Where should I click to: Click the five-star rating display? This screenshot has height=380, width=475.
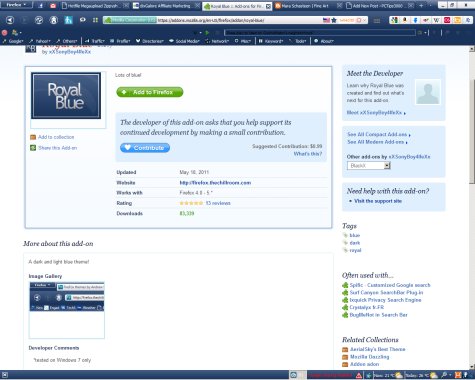[x=191, y=203]
